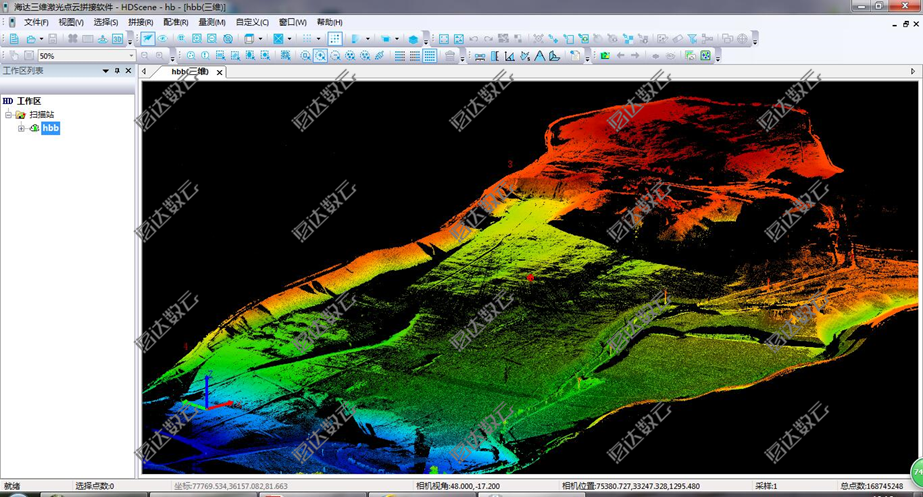Expand the hbb tree node
This screenshot has width=923, height=497.
point(21,128)
